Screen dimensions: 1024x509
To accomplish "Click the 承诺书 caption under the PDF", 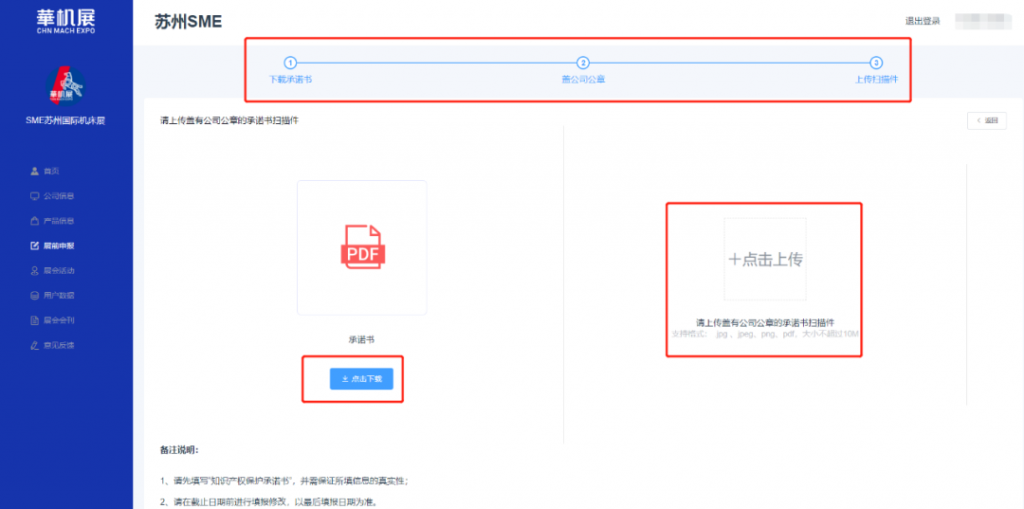I will (x=361, y=340).
